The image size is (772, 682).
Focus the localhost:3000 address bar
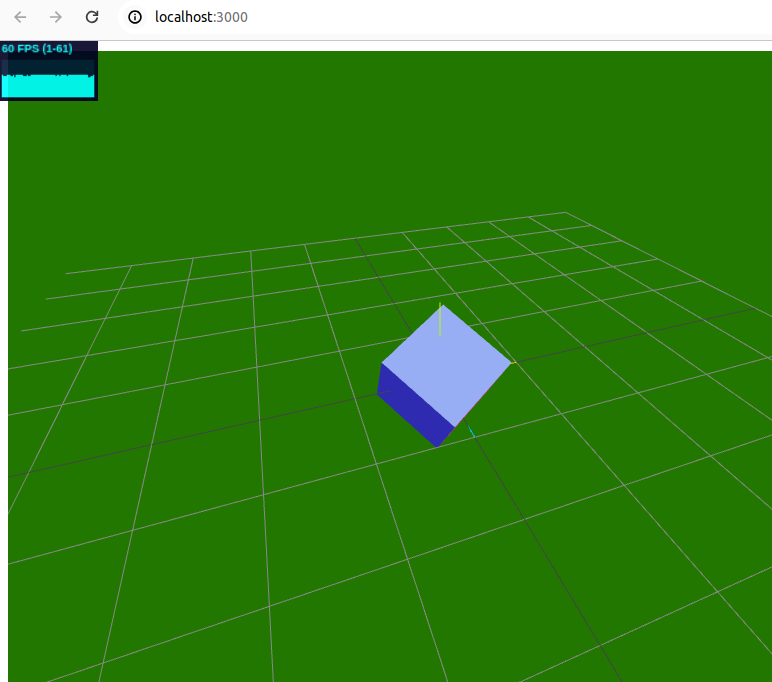[201, 17]
